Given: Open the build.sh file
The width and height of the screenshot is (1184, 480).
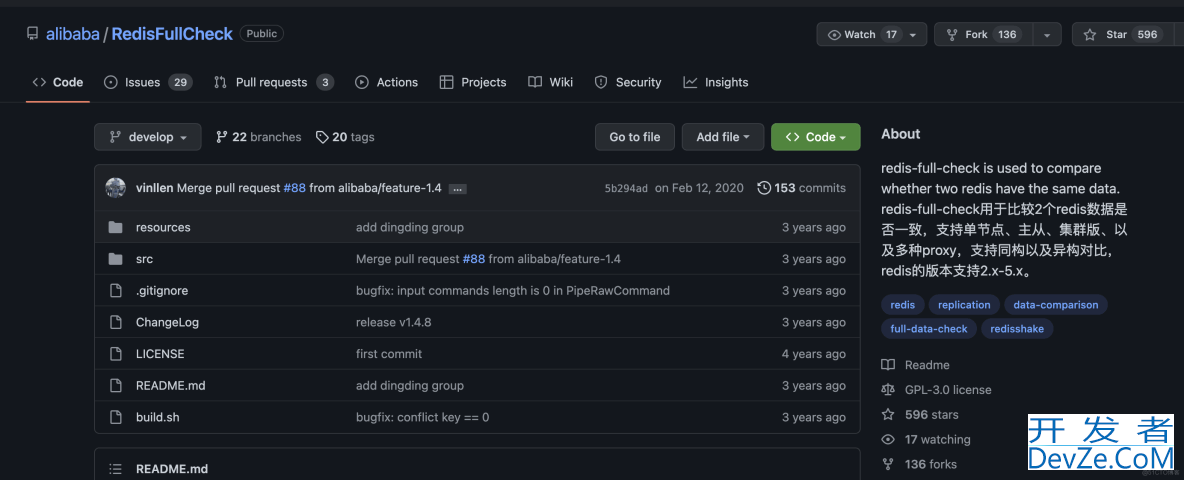Looking at the screenshot, I should (x=158, y=417).
